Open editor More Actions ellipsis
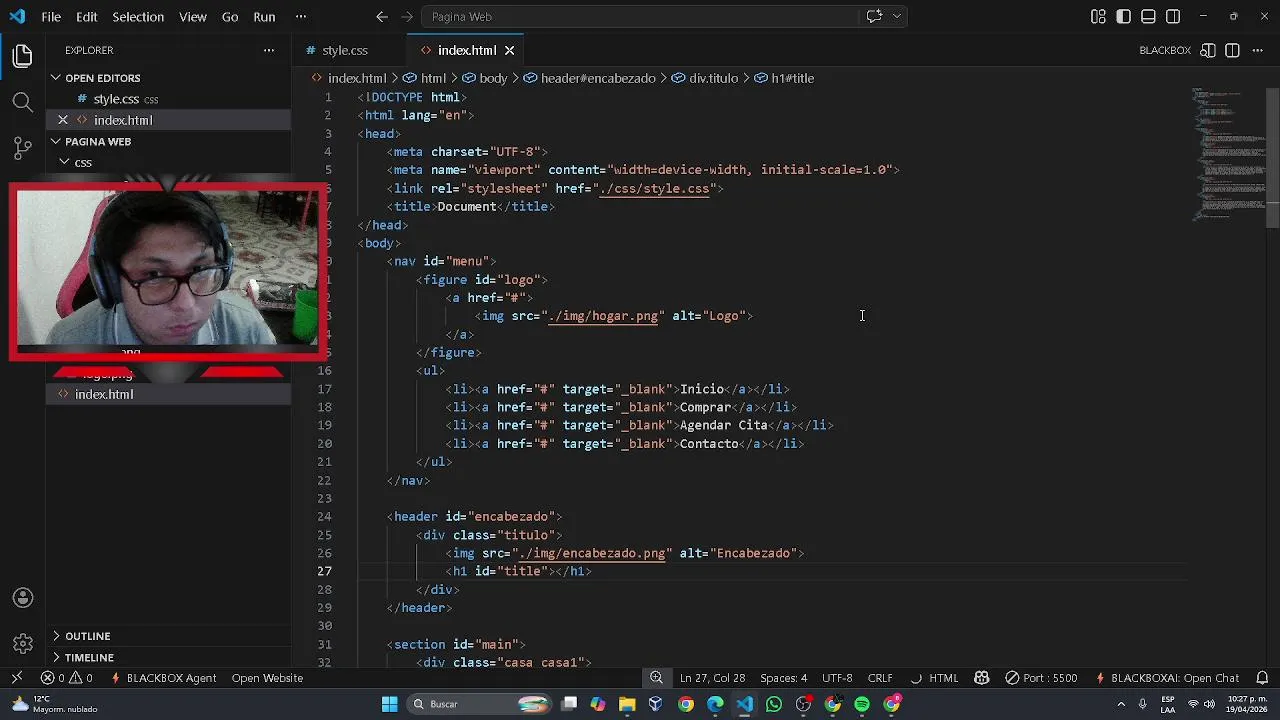The image size is (1280, 720). (1258, 50)
